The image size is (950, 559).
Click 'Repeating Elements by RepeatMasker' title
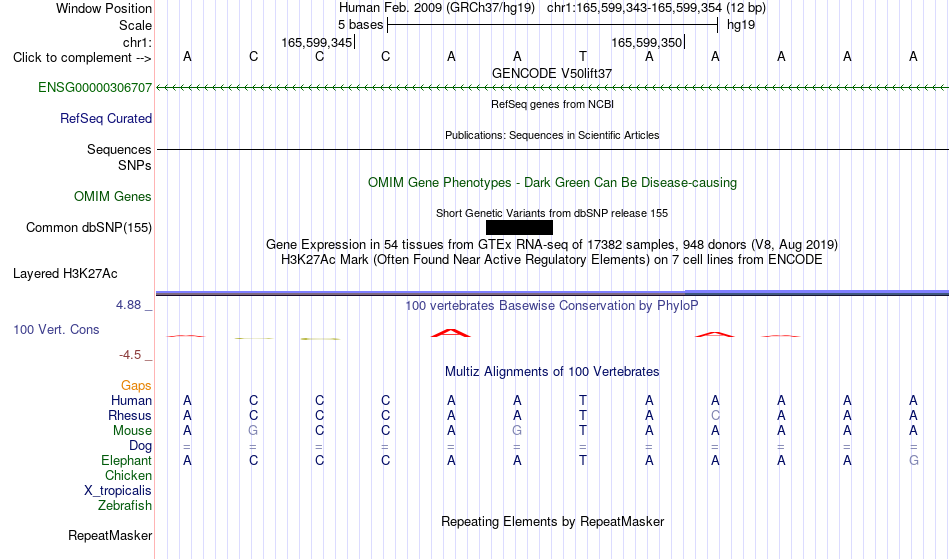pyautogui.click(x=553, y=522)
